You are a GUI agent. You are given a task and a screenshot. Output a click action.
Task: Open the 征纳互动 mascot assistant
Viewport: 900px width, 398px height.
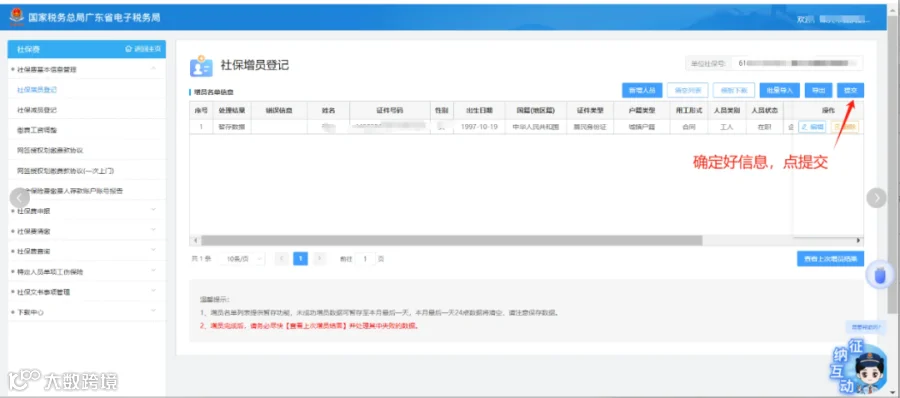coord(859,366)
